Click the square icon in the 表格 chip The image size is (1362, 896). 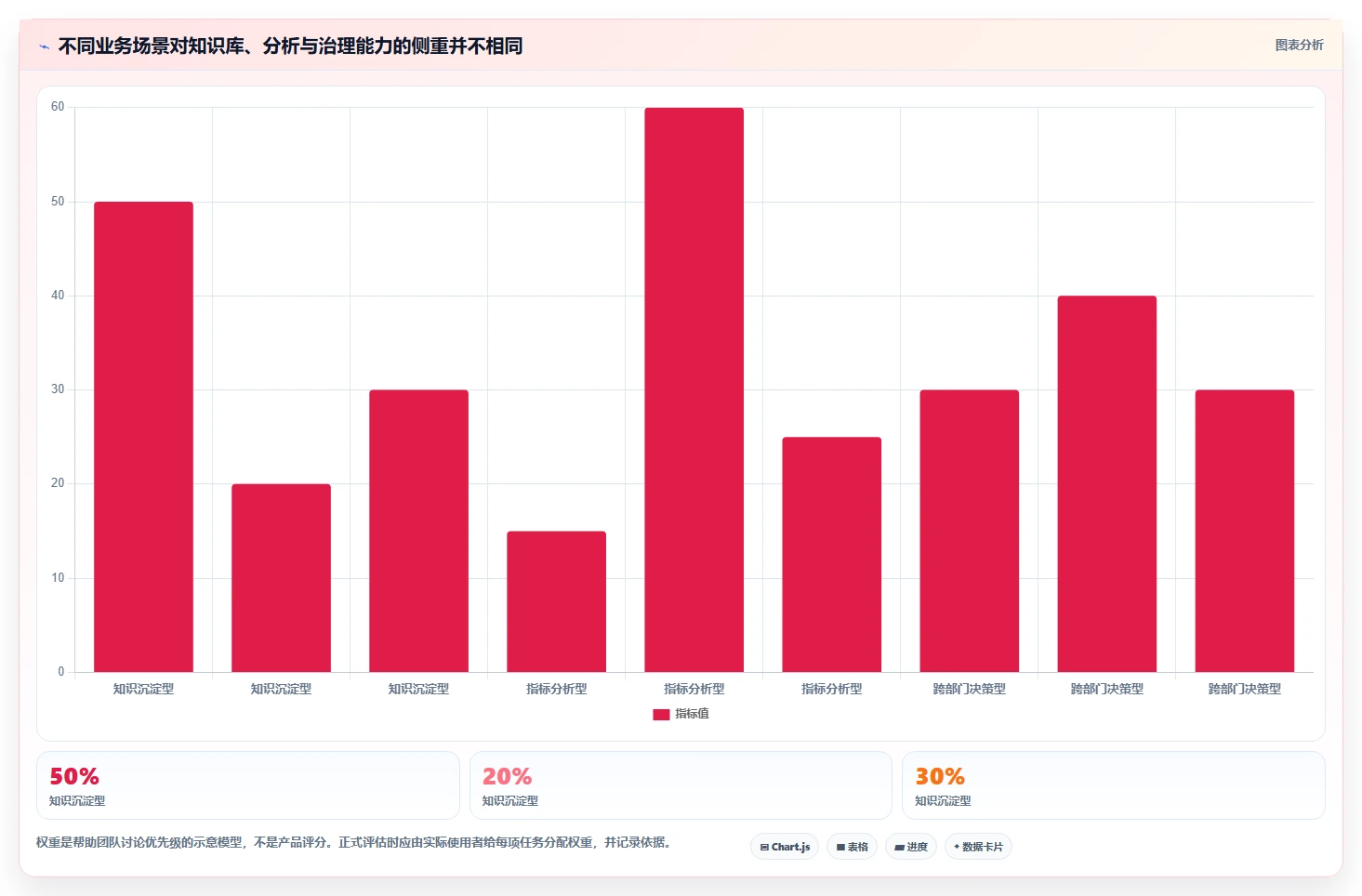[840, 848]
